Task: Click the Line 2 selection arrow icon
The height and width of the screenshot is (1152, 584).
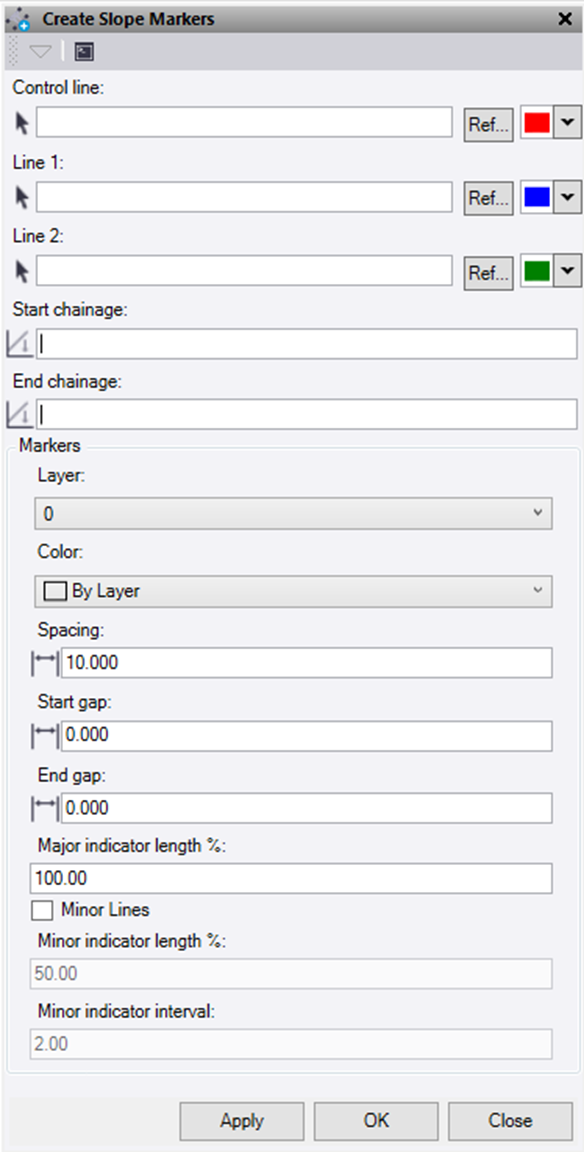Action: click(21, 271)
